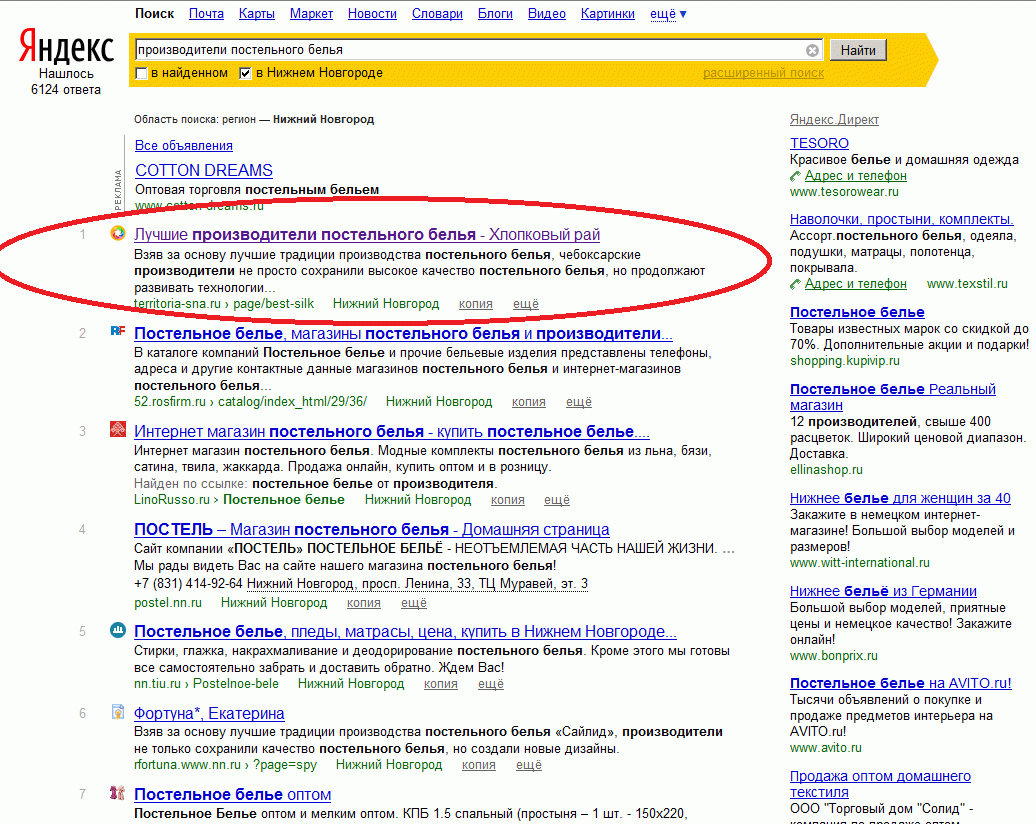Toggle the 'в найденном' checkbox
Screen dimensions: 1036x824
pyautogui.click(x=141, y=73)
